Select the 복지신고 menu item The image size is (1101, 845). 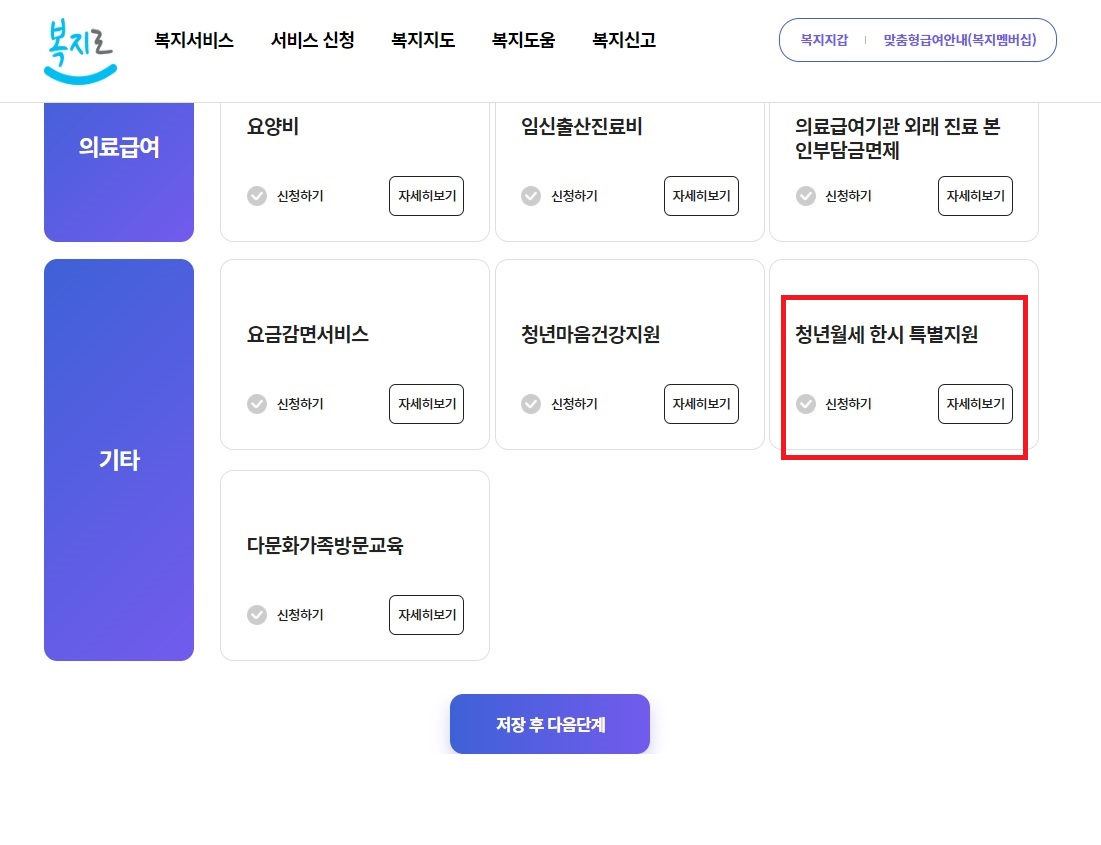pos(622,41)
